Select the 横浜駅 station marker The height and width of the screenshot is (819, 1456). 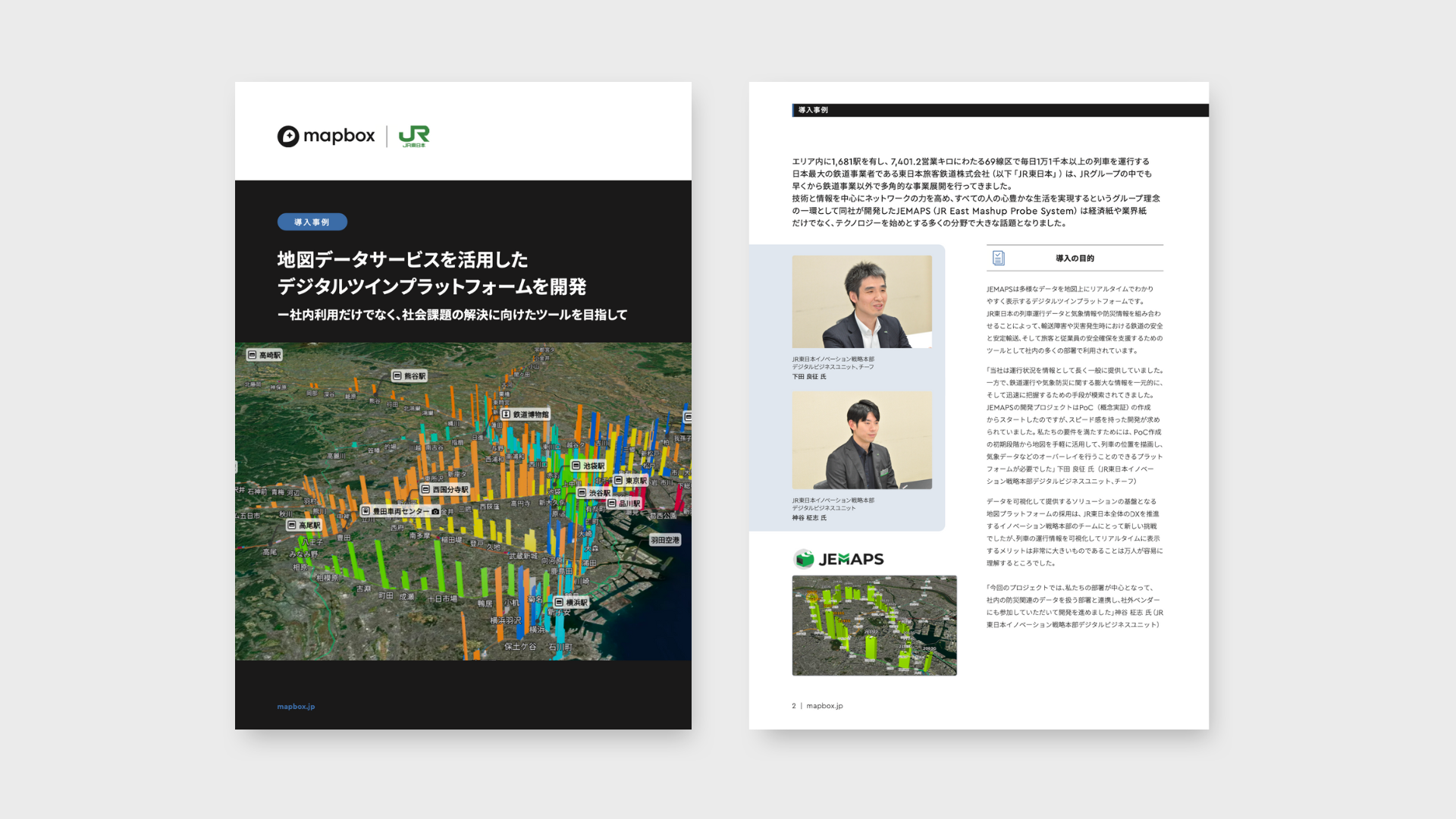[x=572, y=602]
